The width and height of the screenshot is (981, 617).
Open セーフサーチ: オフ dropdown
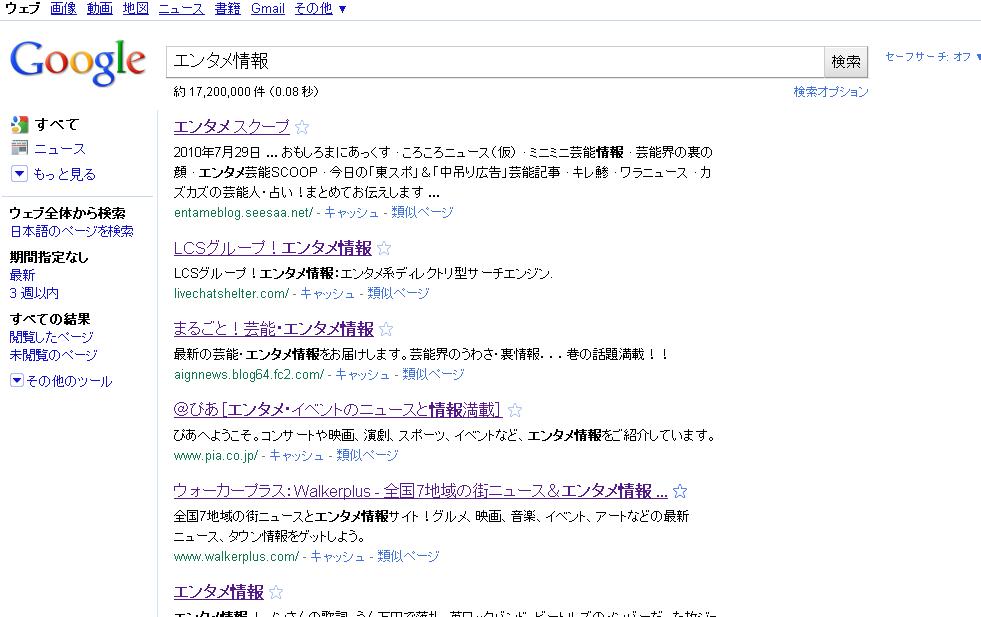point(932,56)
